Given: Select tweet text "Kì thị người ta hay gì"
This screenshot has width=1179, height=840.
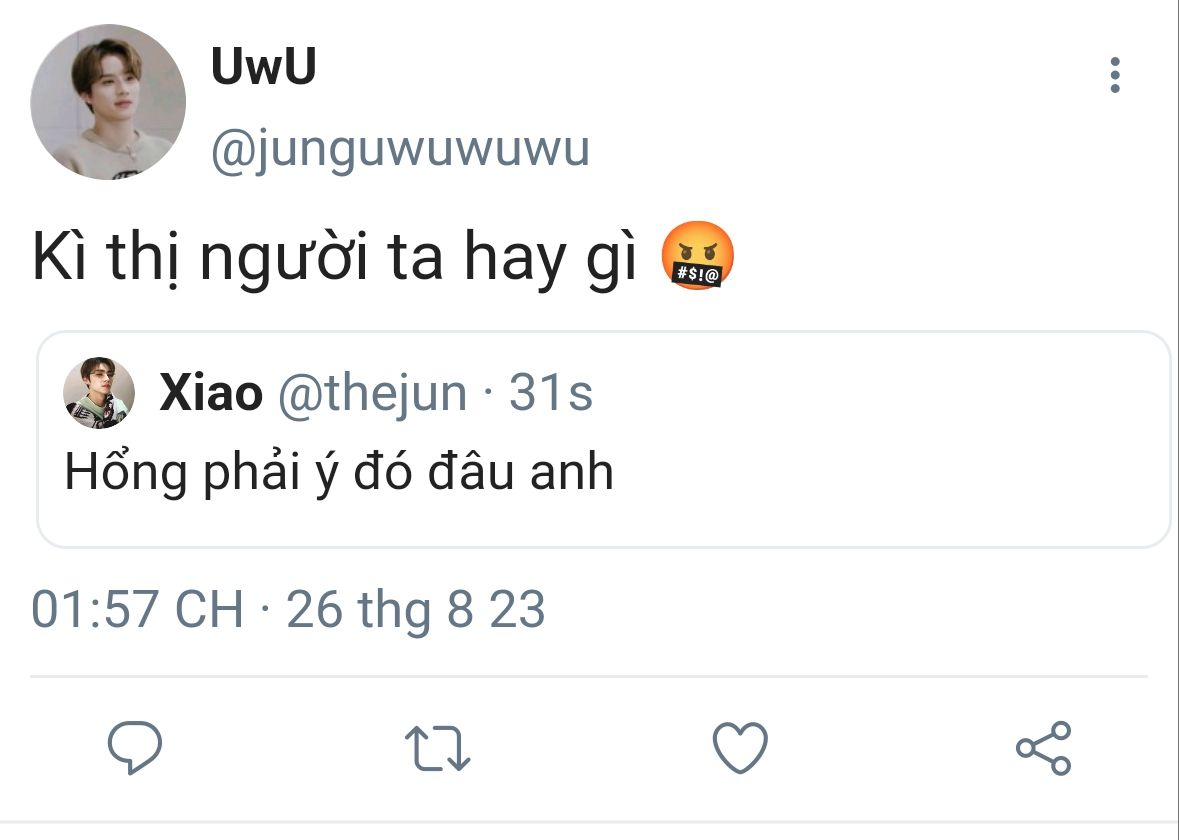Looking at the screenshot, I should 335,259.
